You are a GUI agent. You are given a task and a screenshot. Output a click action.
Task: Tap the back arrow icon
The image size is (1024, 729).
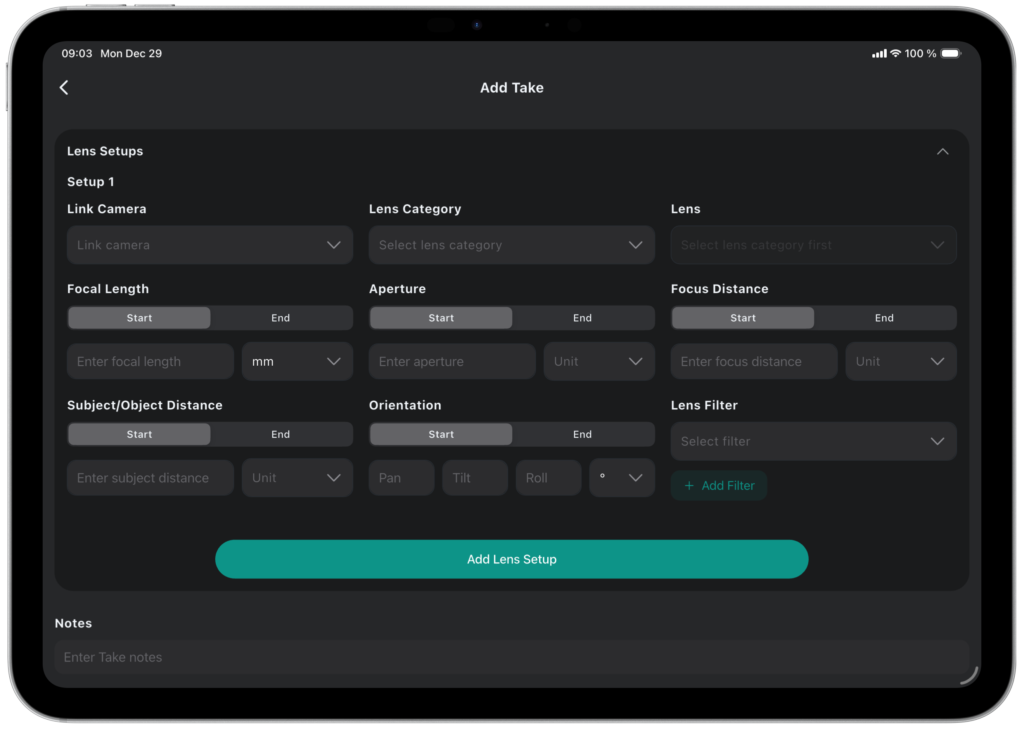click(x=64, y=88)
